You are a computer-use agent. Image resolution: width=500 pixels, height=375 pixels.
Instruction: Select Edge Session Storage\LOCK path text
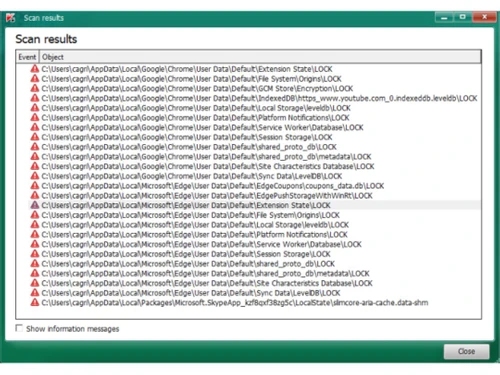pyautogui.click(x=186, y=254)
